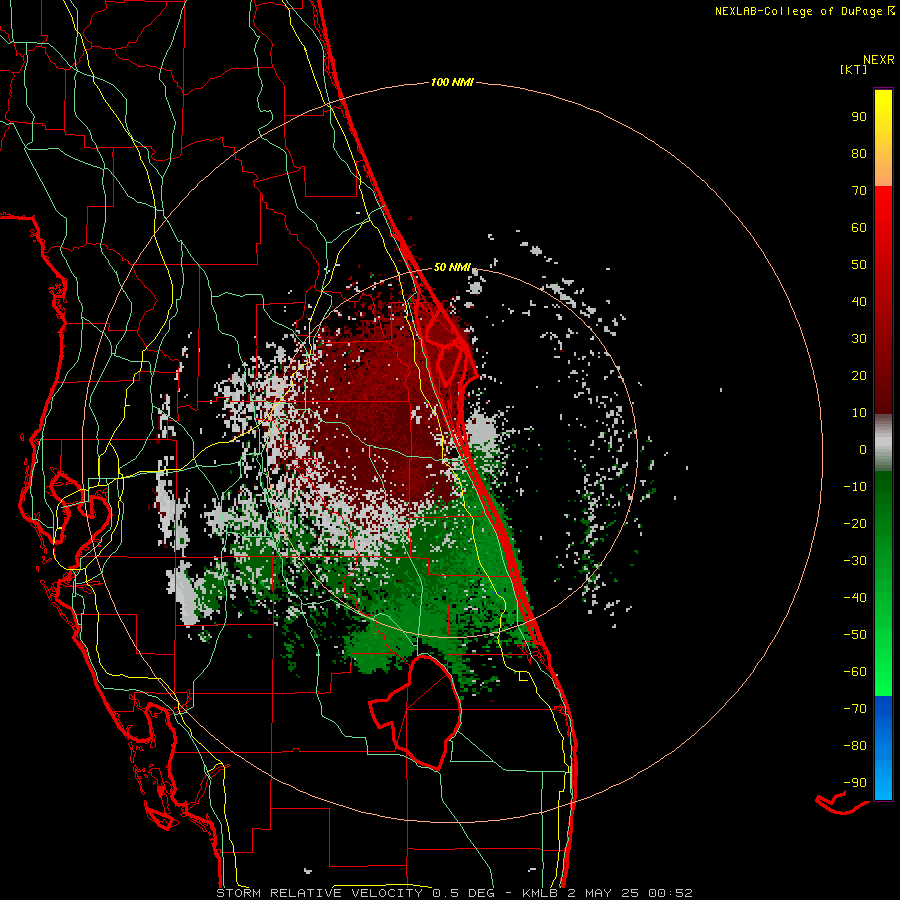Click the -90 value on the velocity scale
Viewport: 900px width, 900px height.
click(855, 783)
